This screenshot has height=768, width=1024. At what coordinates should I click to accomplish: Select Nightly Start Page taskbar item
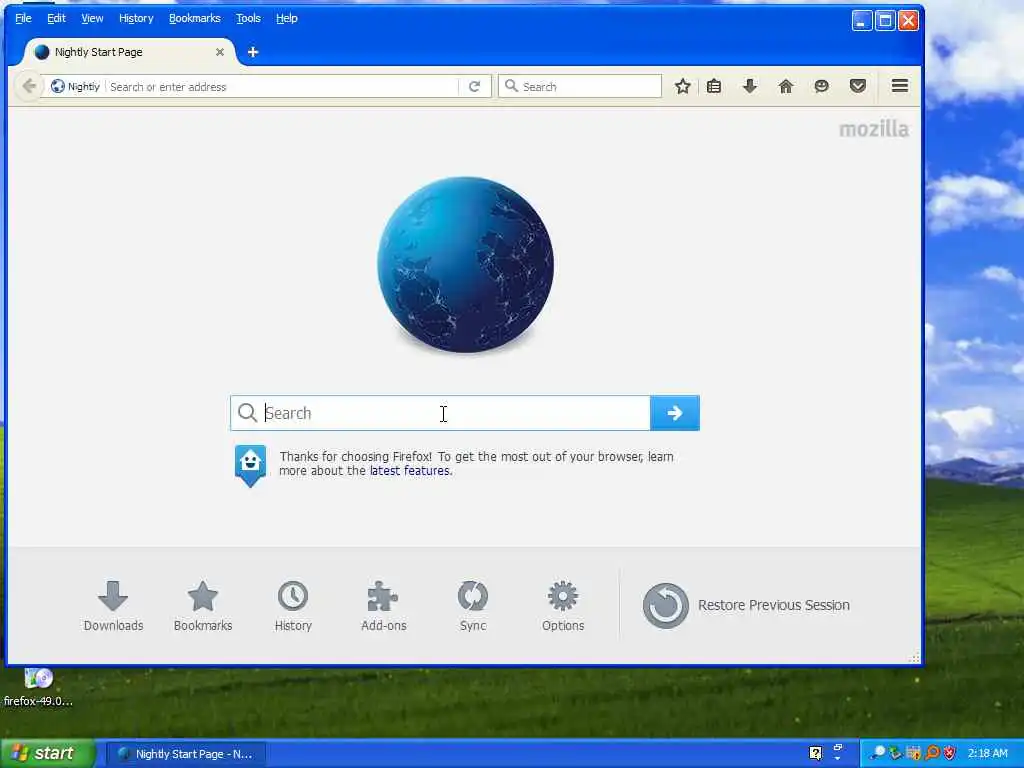[x=185, y=754]
